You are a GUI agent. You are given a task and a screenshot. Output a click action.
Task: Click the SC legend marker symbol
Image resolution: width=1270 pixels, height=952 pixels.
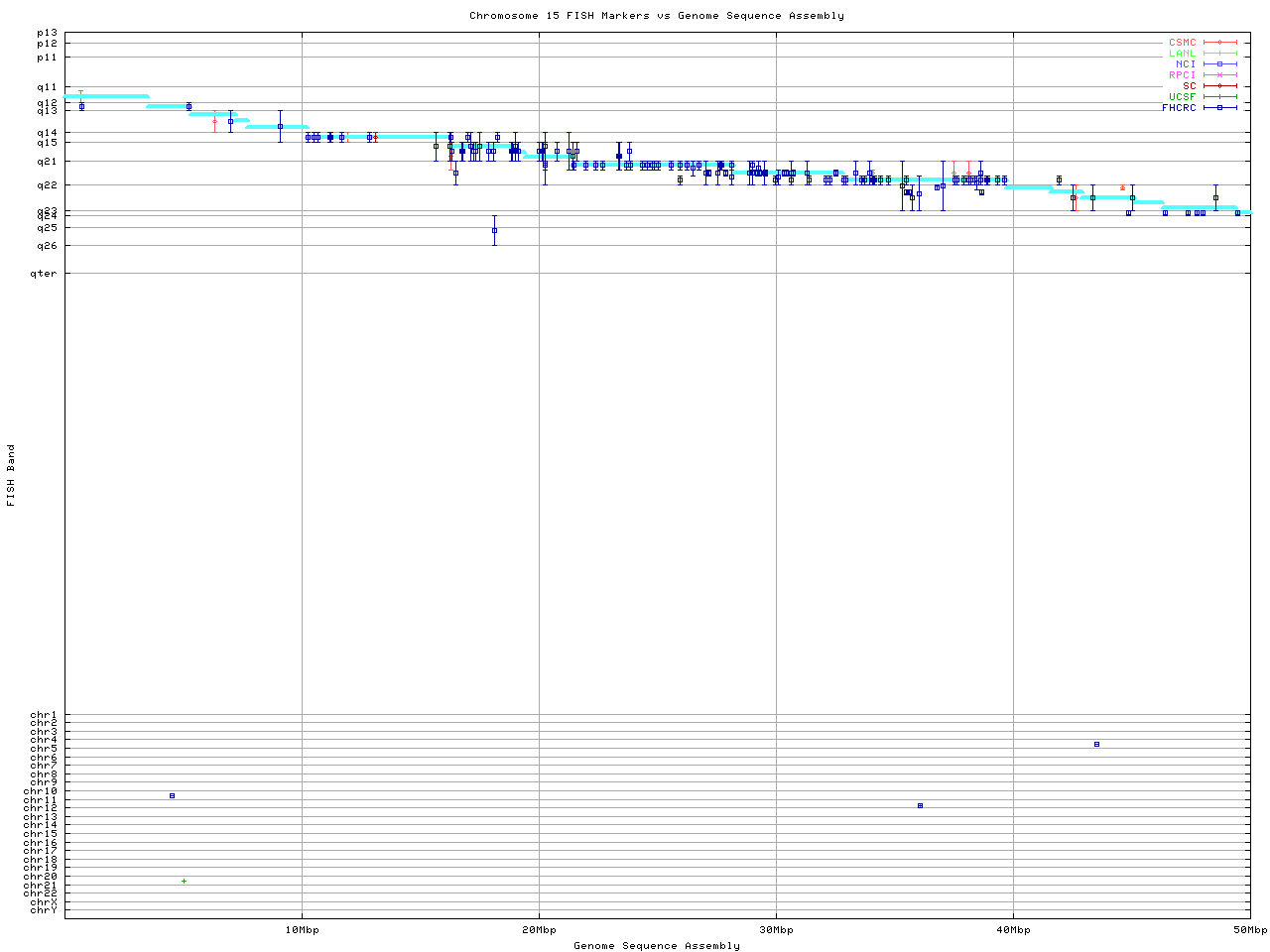tap(1219, 86)
